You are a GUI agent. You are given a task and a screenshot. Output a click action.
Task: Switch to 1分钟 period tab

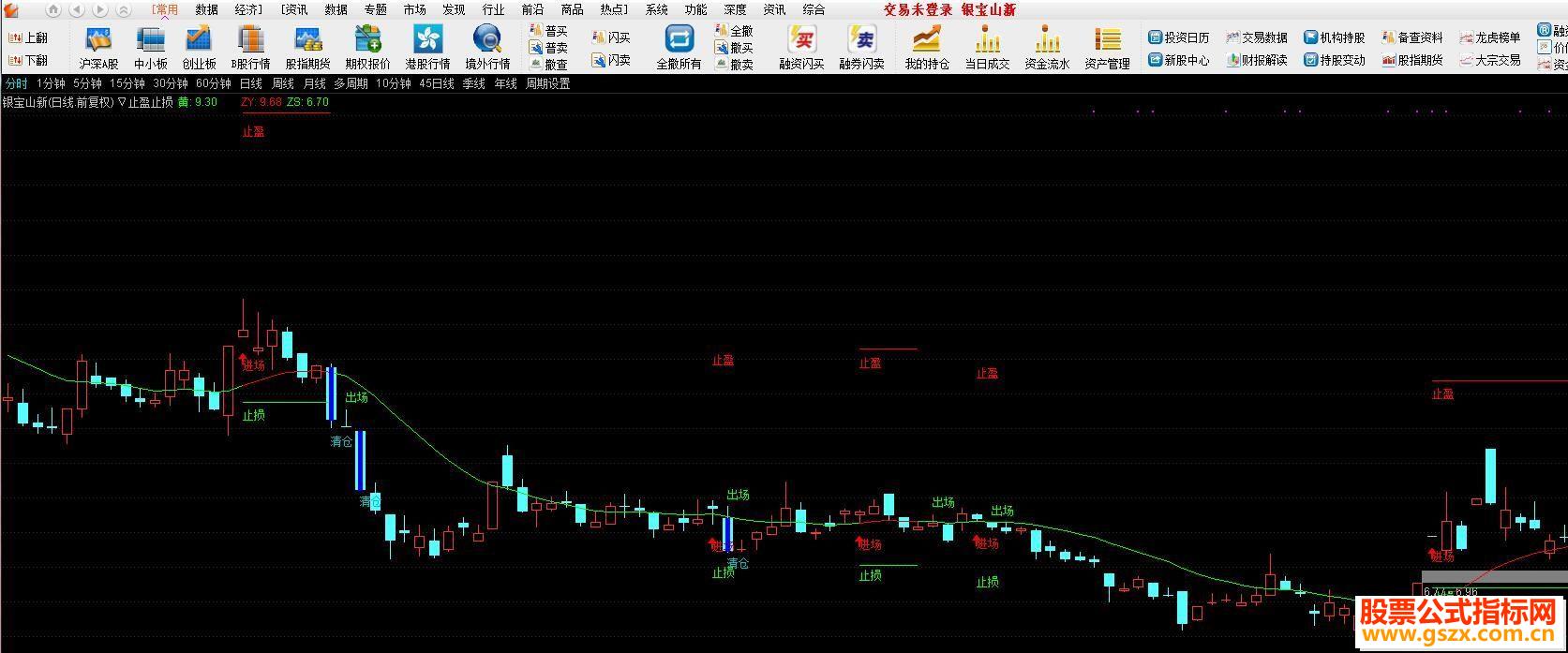51,83
